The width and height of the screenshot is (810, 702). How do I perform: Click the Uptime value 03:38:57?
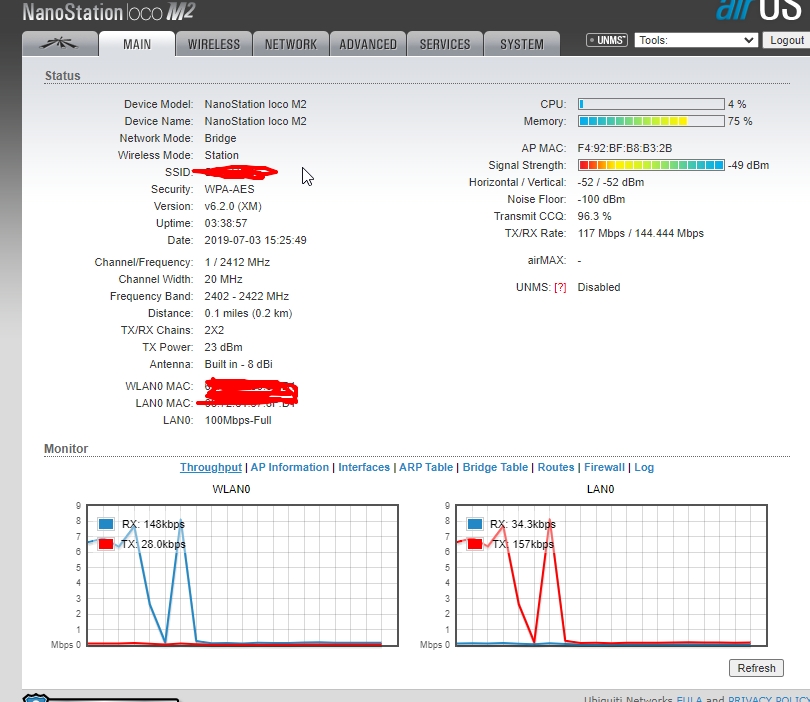coord(226,223)
